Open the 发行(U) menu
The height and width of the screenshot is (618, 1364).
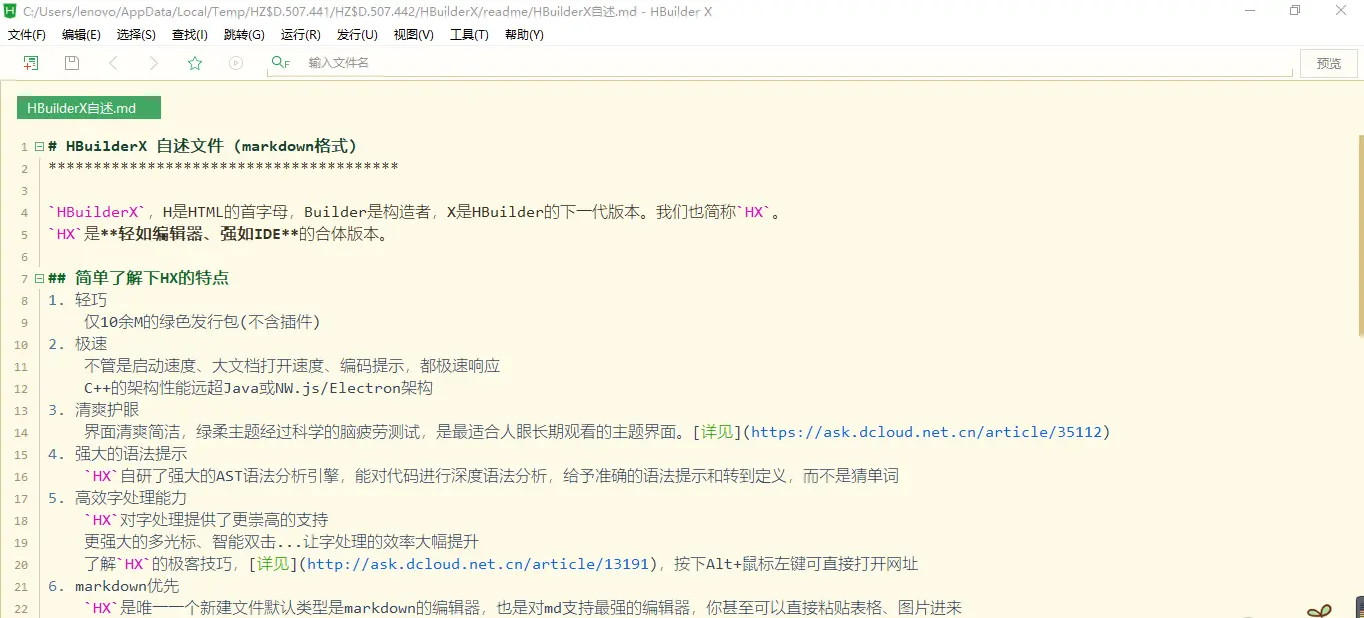pos(357,34)
